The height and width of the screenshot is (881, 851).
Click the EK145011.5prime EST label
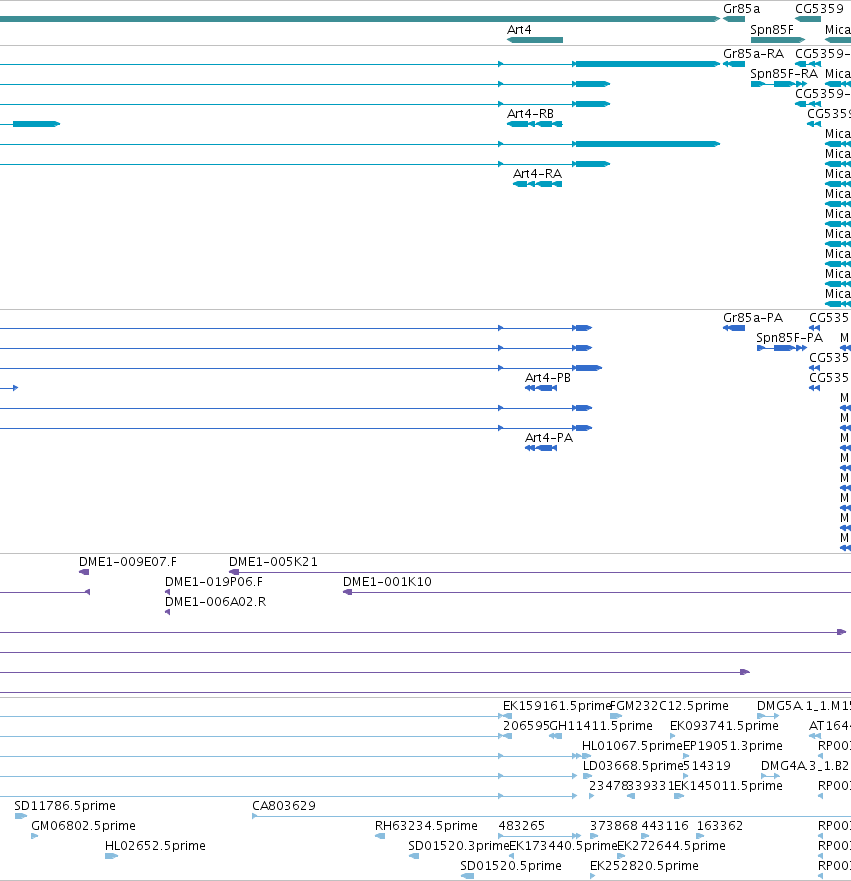[728, 786]
